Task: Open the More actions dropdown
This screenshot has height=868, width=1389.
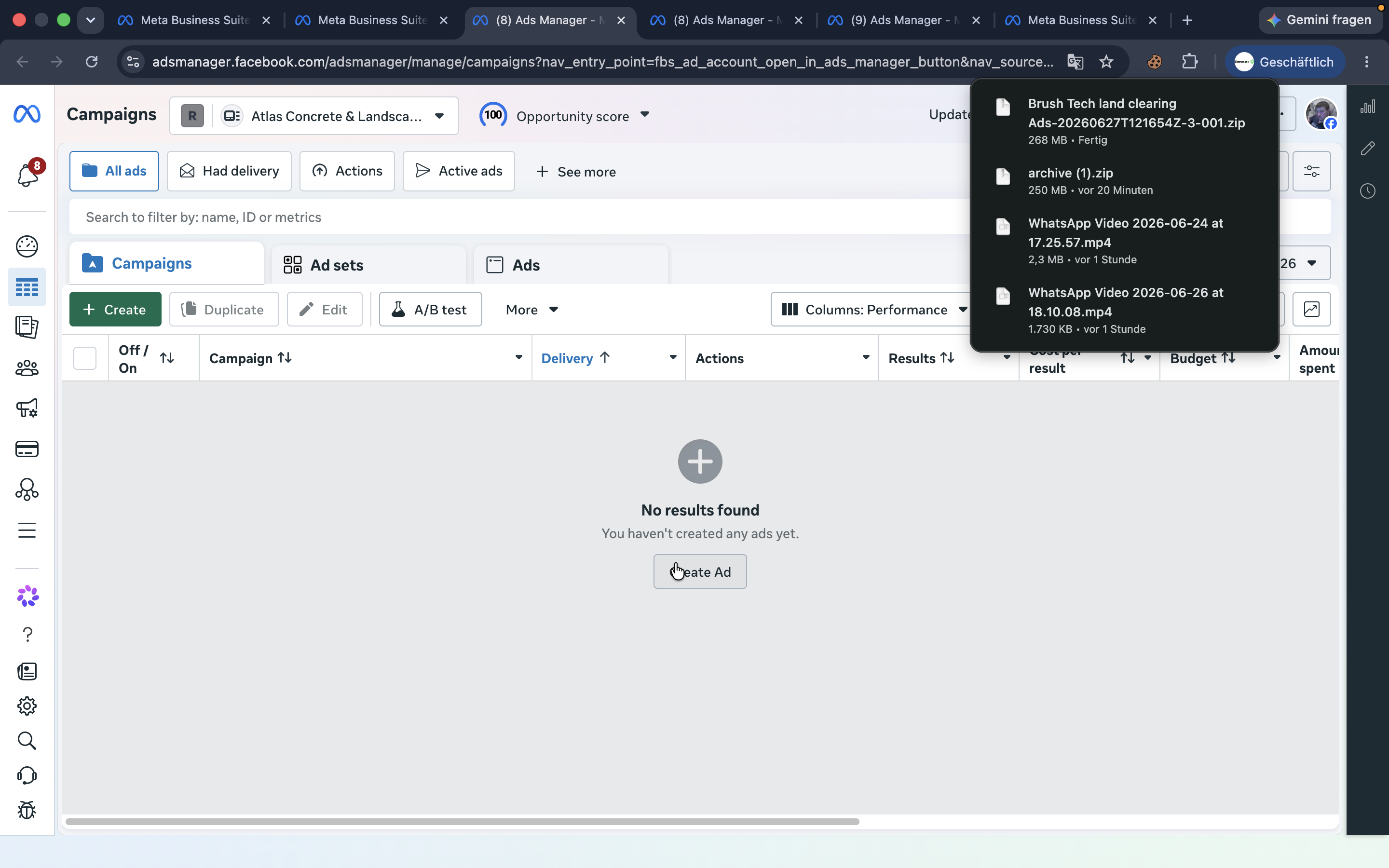Action: [x=531, y=310]
